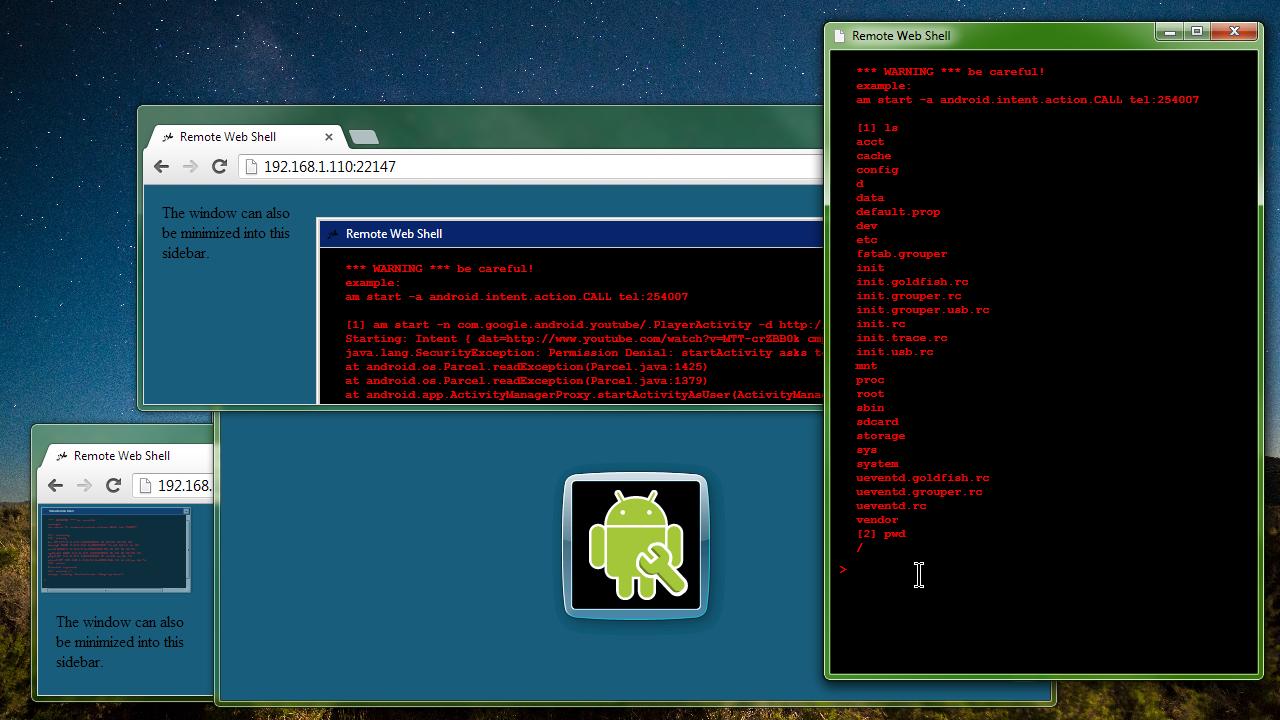Image resolution: width=1280 pixels, height=720 pixels.
Task: Click the page icon beside 192.168.1.110:22147
Action: click(x=252, y=167)
